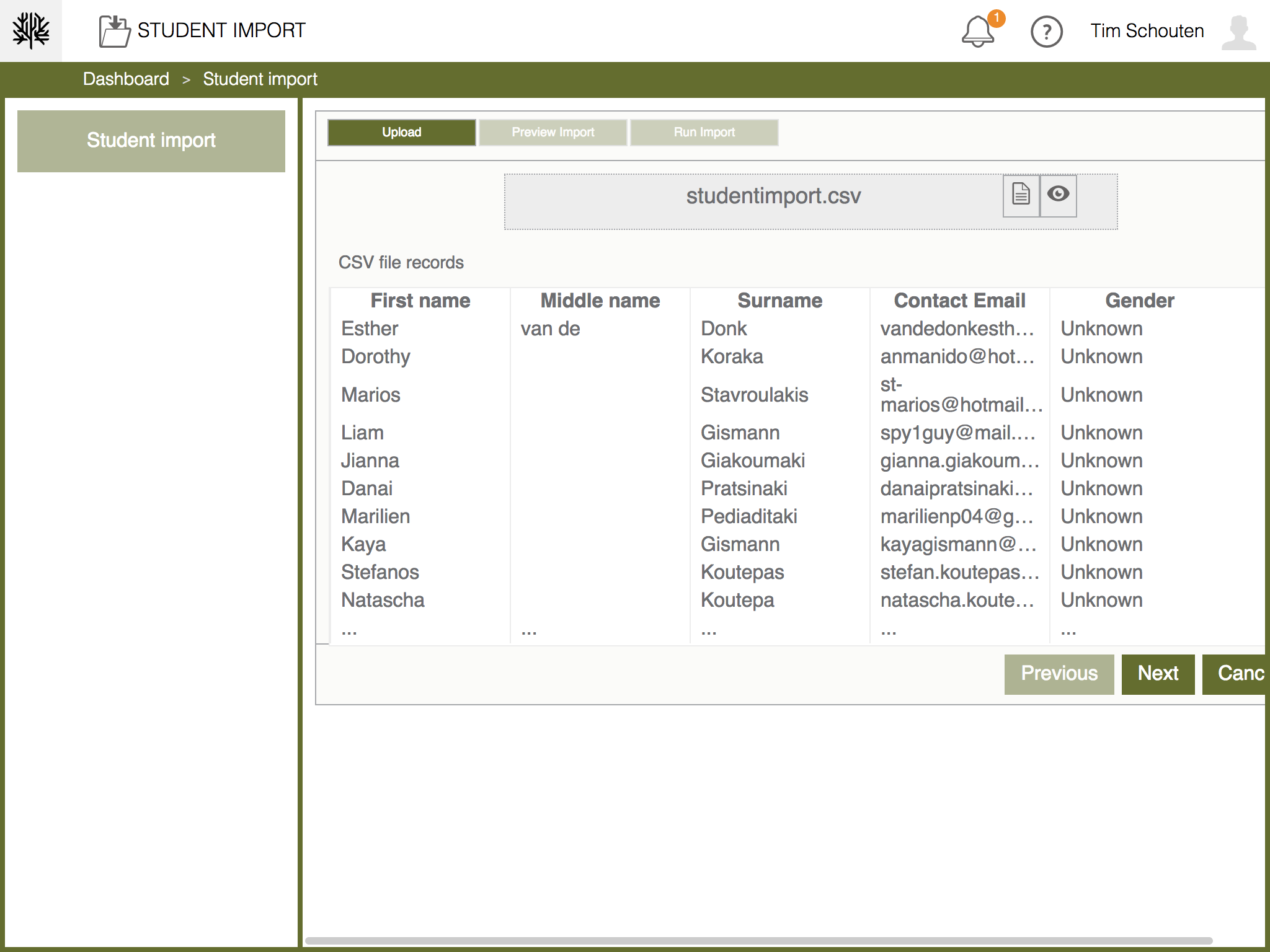Click the document file icon
This screenshot has height=952, width=1270.
1021,195
